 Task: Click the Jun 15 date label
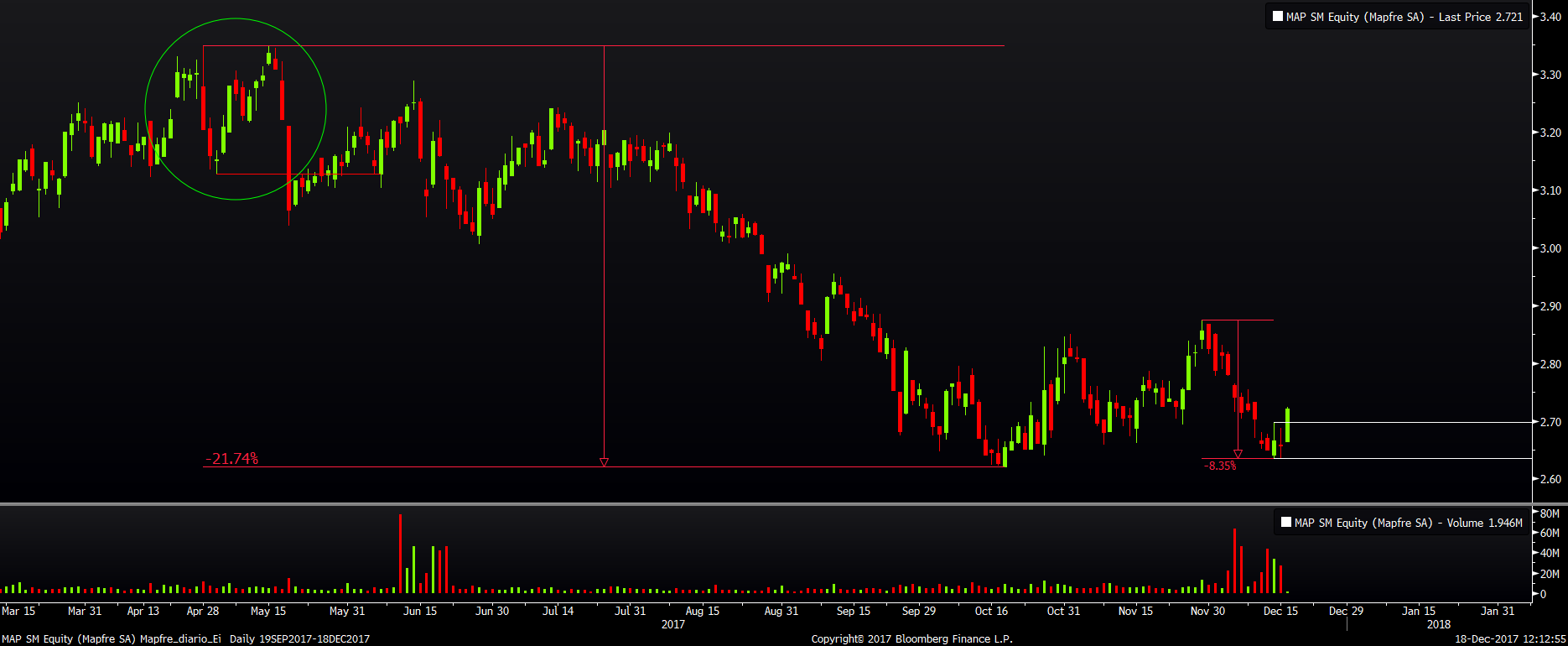click(x=420, y=611)
